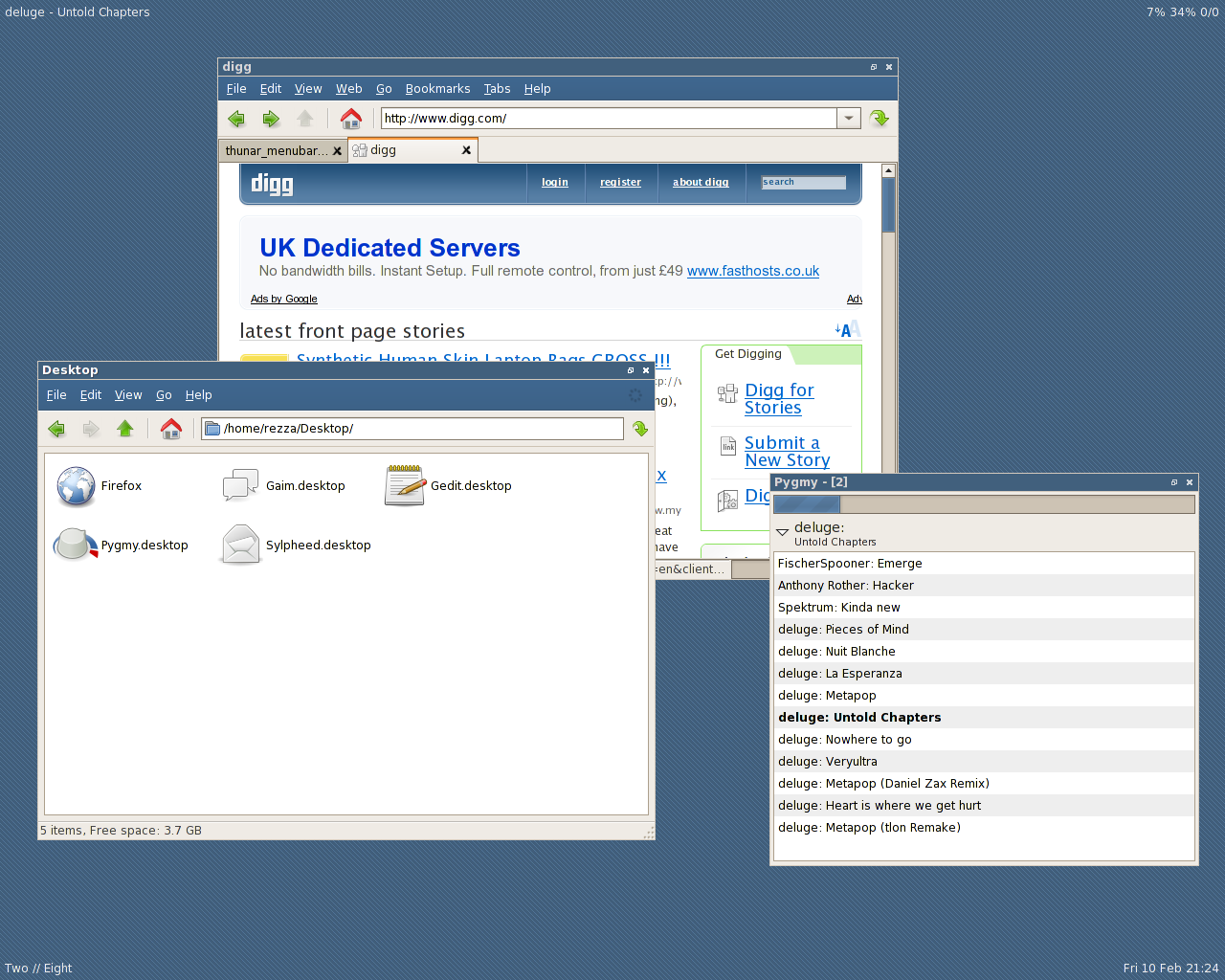Click reload icon beside Desktop path field
Viewport: 1225px width, 980px height.
coord(640,429)
